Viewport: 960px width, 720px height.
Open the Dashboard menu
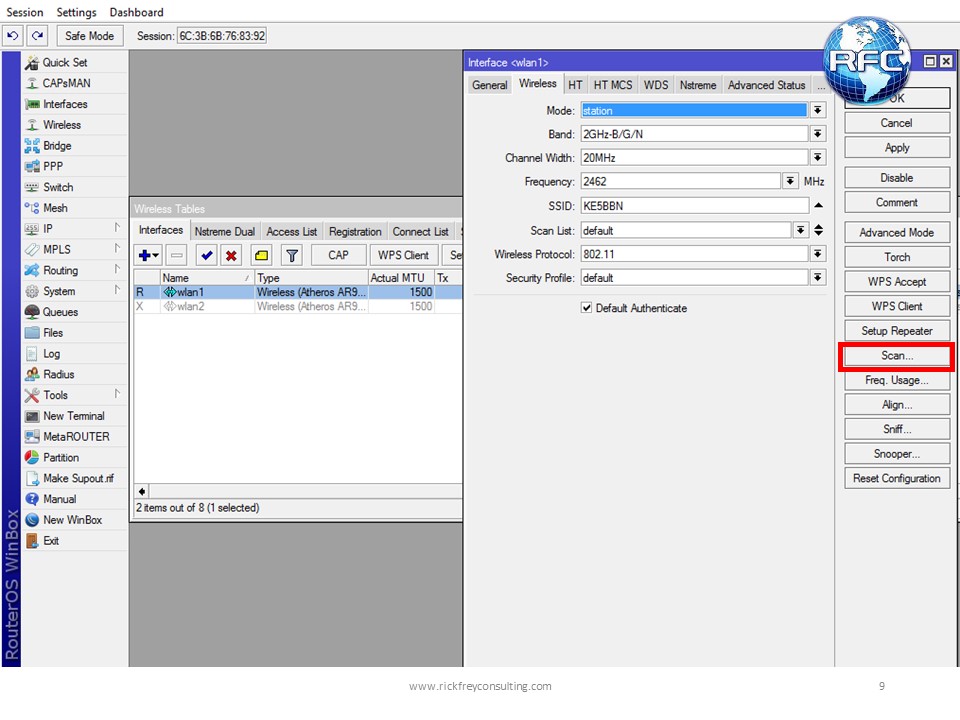pyautogui.click(x=137, y=12)
